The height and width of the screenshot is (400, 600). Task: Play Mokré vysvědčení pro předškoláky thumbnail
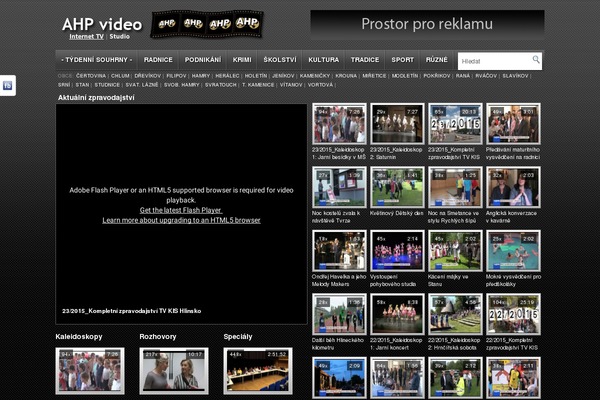tap(513, 251)
